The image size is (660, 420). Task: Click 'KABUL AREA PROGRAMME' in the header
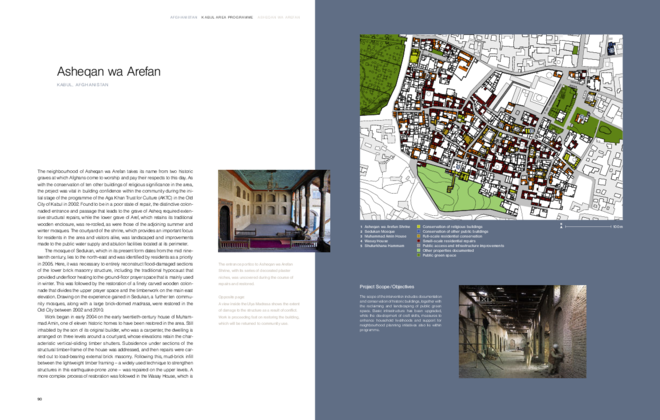(227, 18)
